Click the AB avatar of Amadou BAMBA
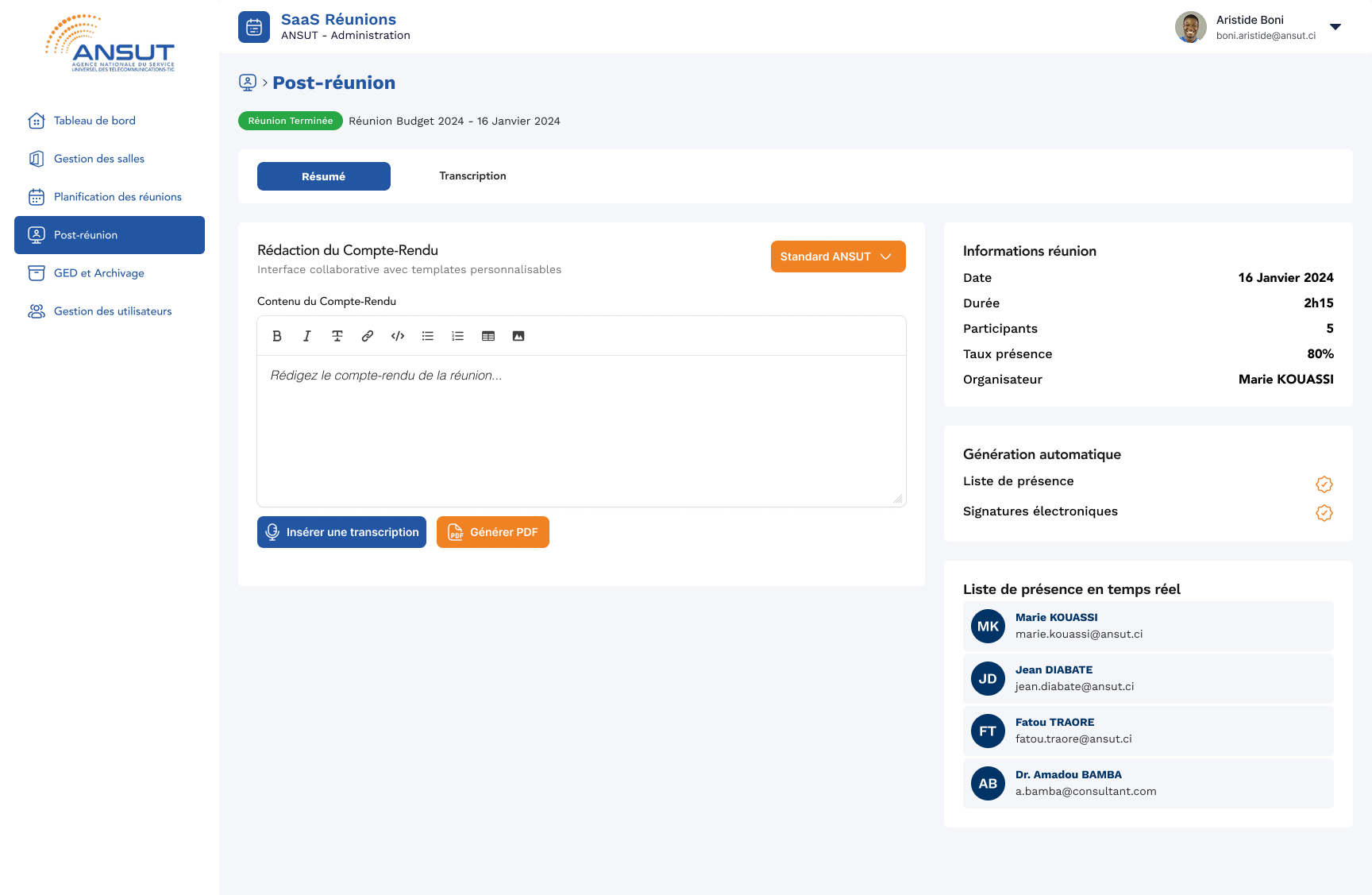Viewport: 1372px width, 895px height. 988,784
